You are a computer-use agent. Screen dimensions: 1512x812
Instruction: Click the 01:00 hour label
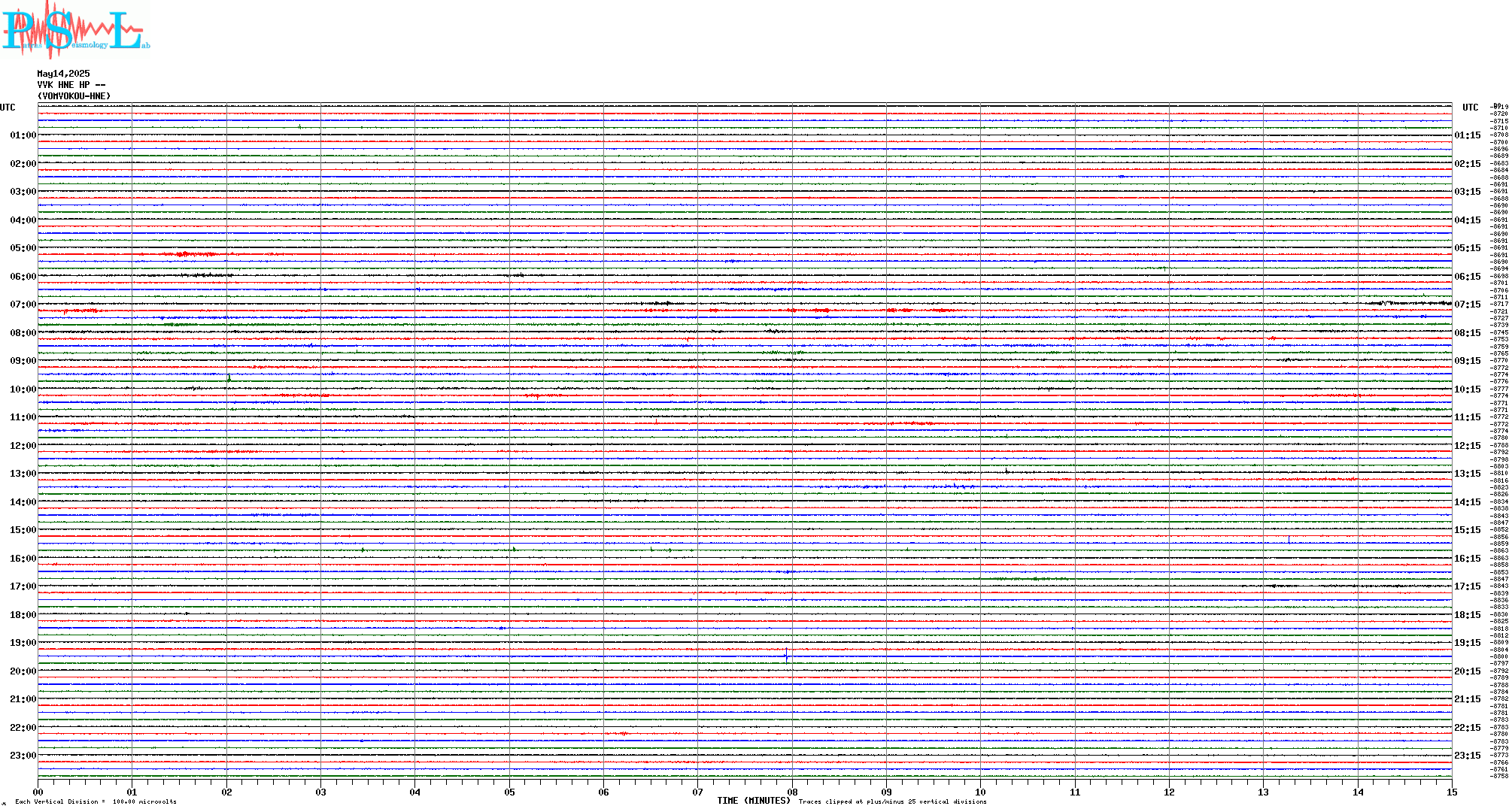pos(23,135)
